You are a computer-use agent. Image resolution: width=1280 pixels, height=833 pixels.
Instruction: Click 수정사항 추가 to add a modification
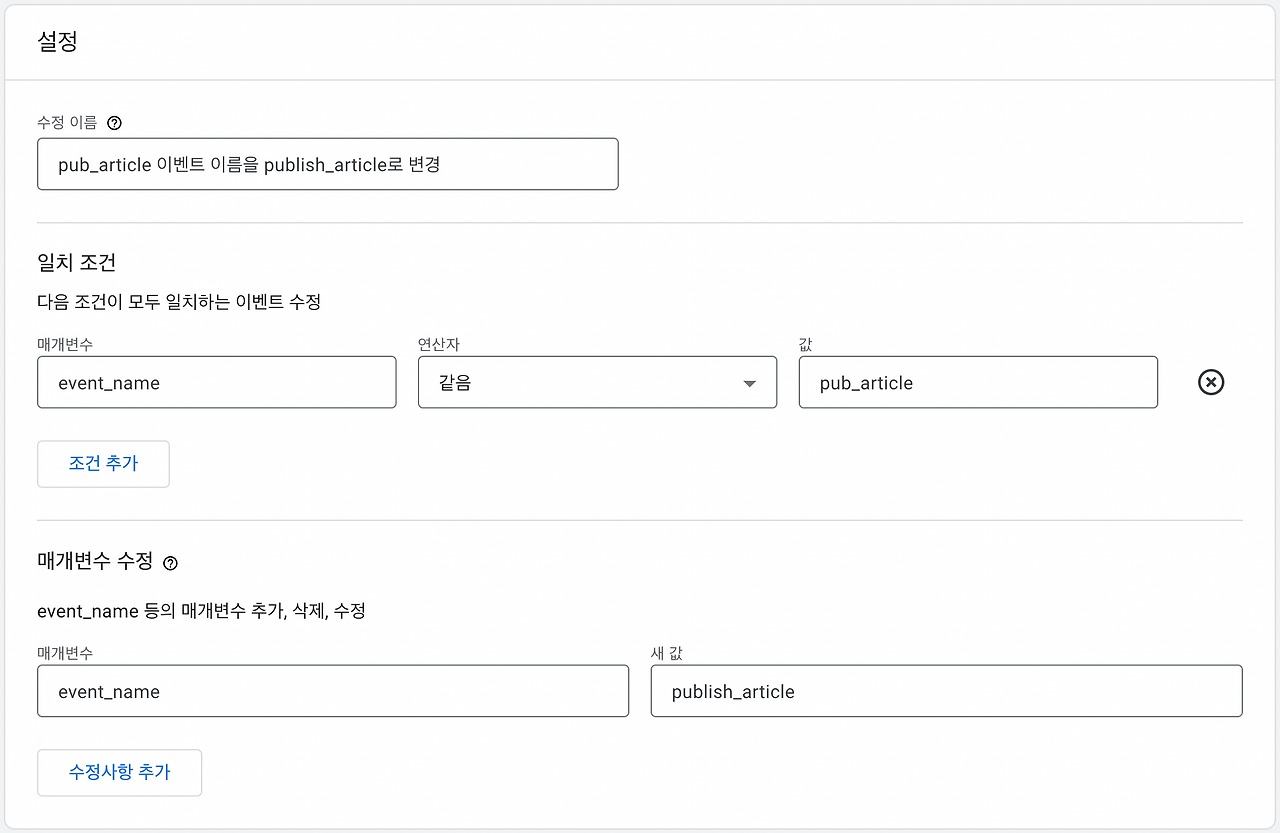119,772
